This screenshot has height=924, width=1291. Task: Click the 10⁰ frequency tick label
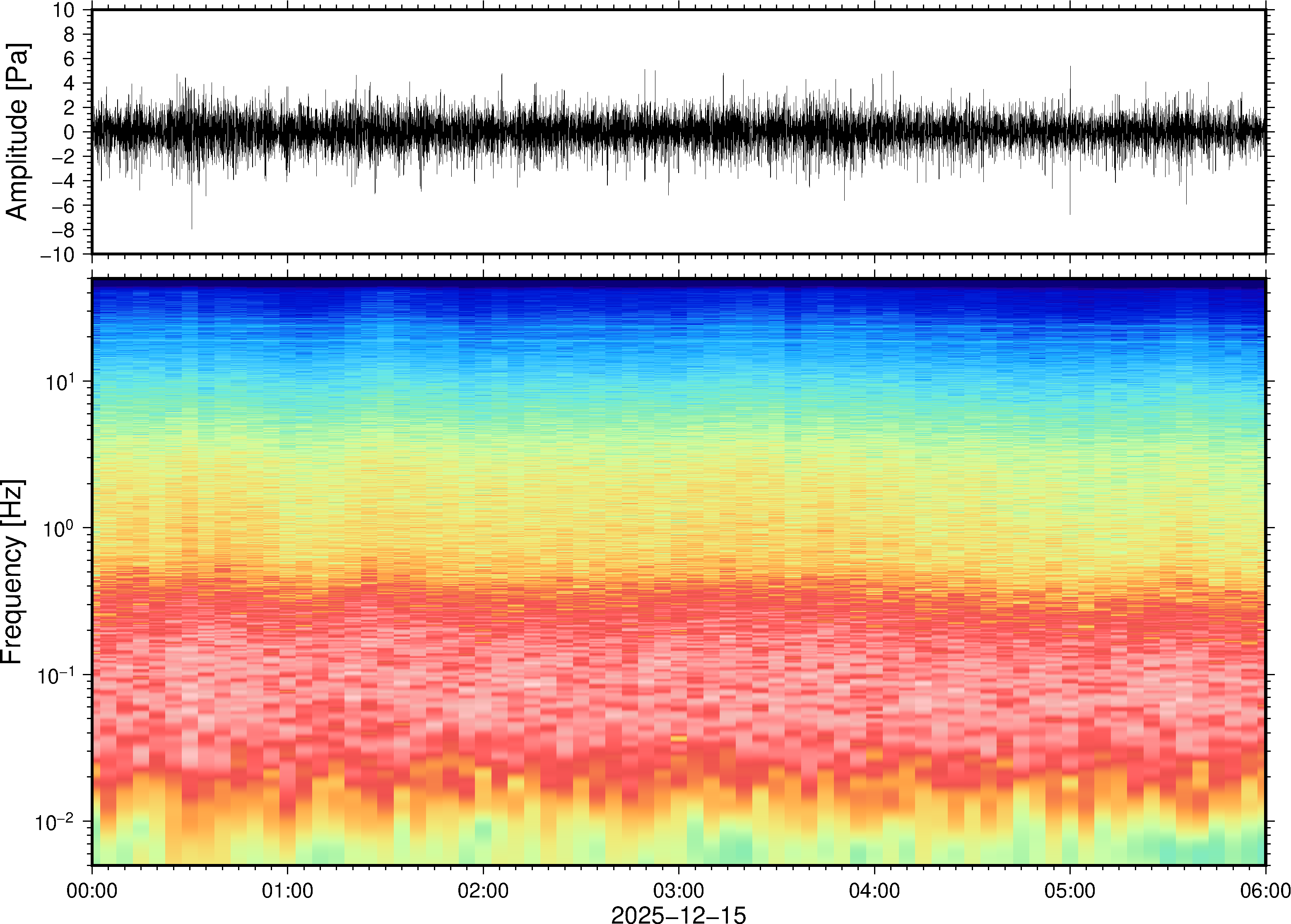coord(59,529)
